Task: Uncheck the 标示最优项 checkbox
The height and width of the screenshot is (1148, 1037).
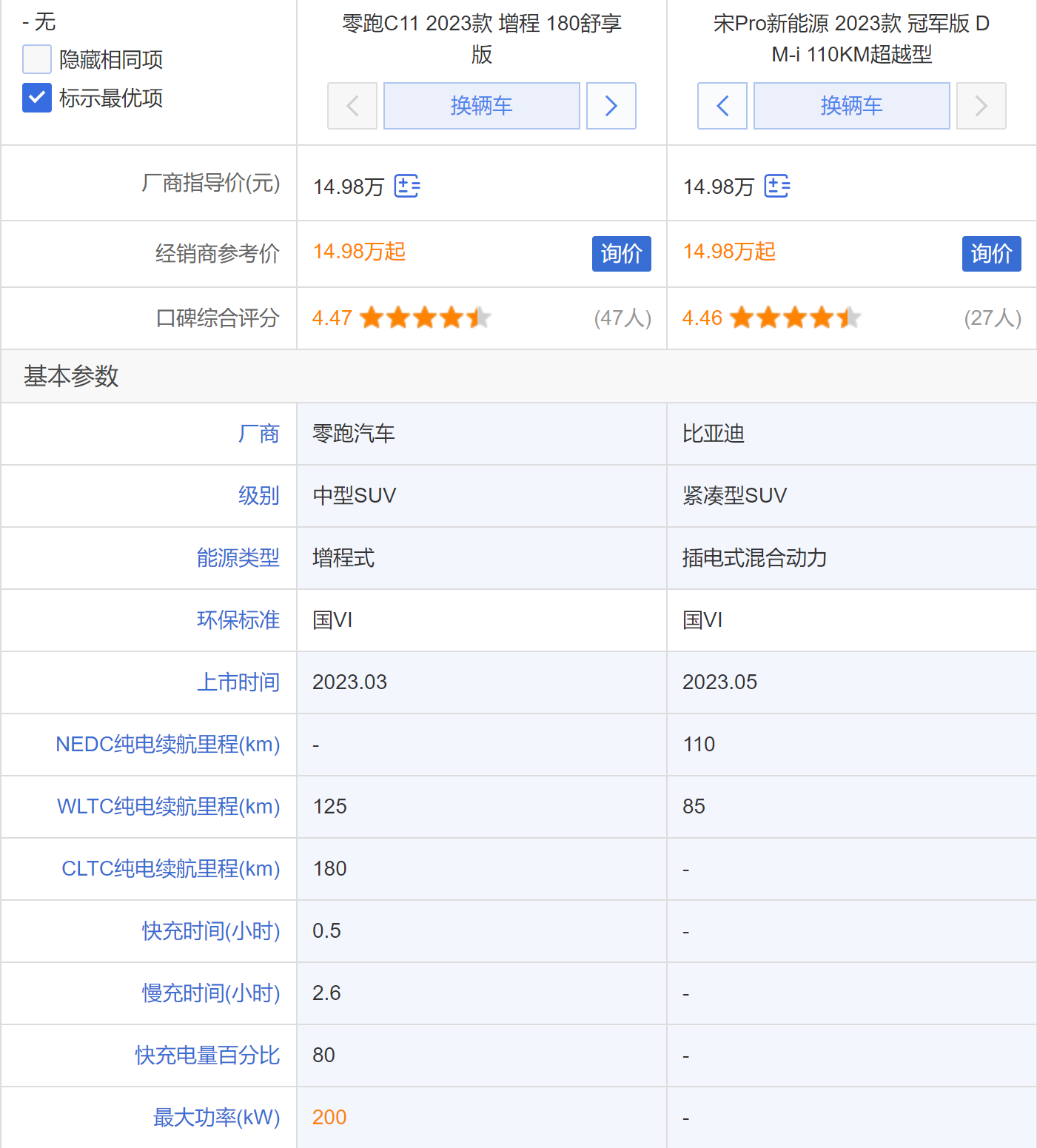Action: [x=37, y=98]
